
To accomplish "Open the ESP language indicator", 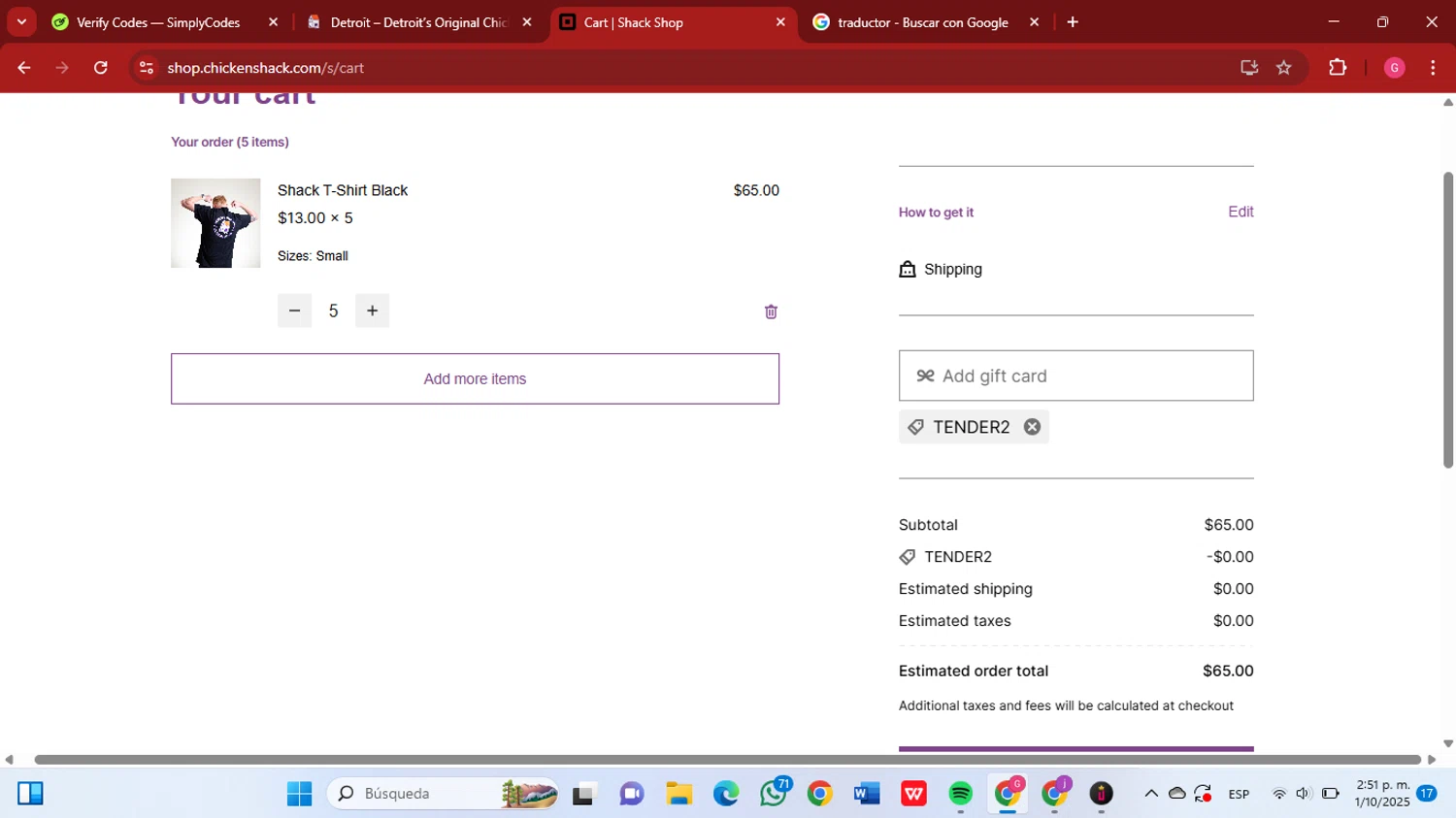I will tap(1239, 794).
